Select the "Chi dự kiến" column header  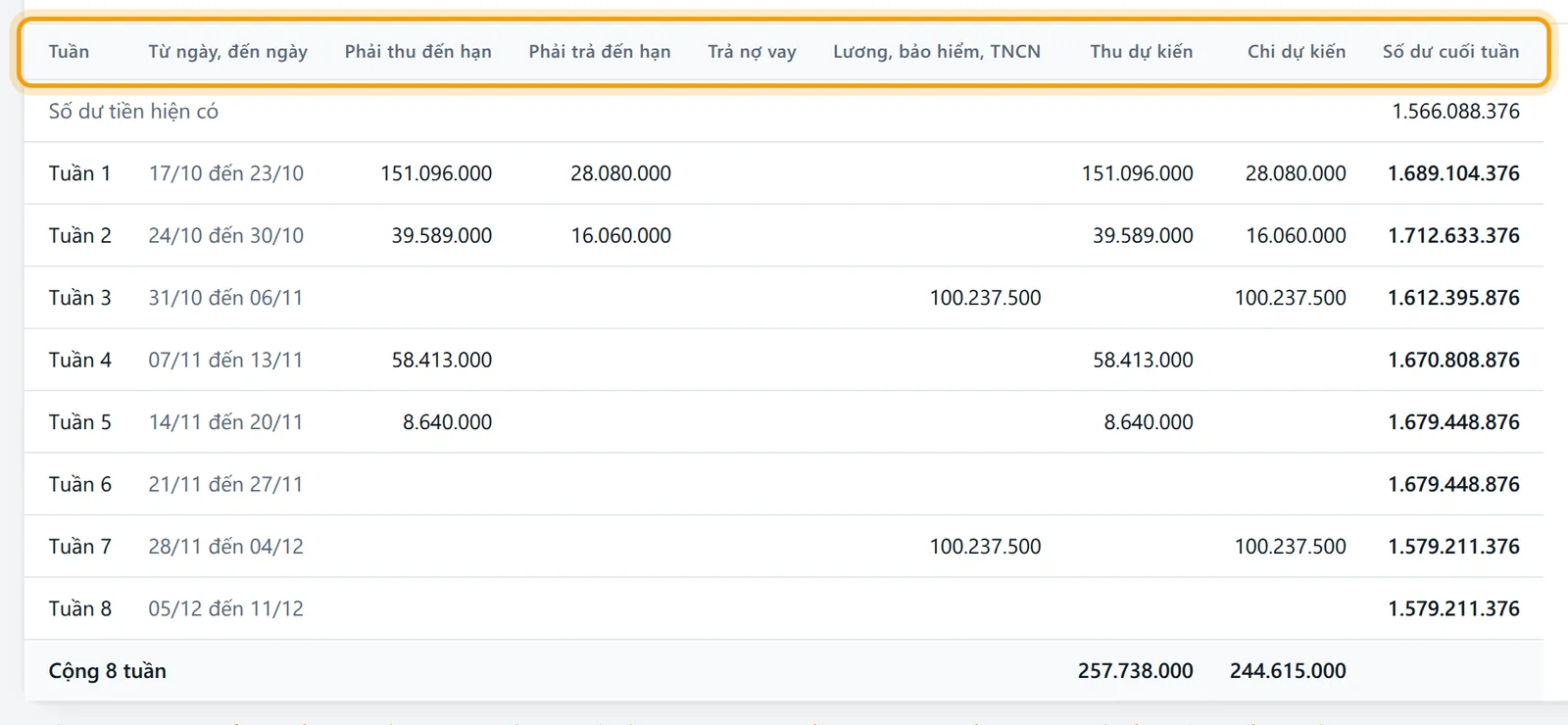pyautogui.click(x=1296, y=52)
